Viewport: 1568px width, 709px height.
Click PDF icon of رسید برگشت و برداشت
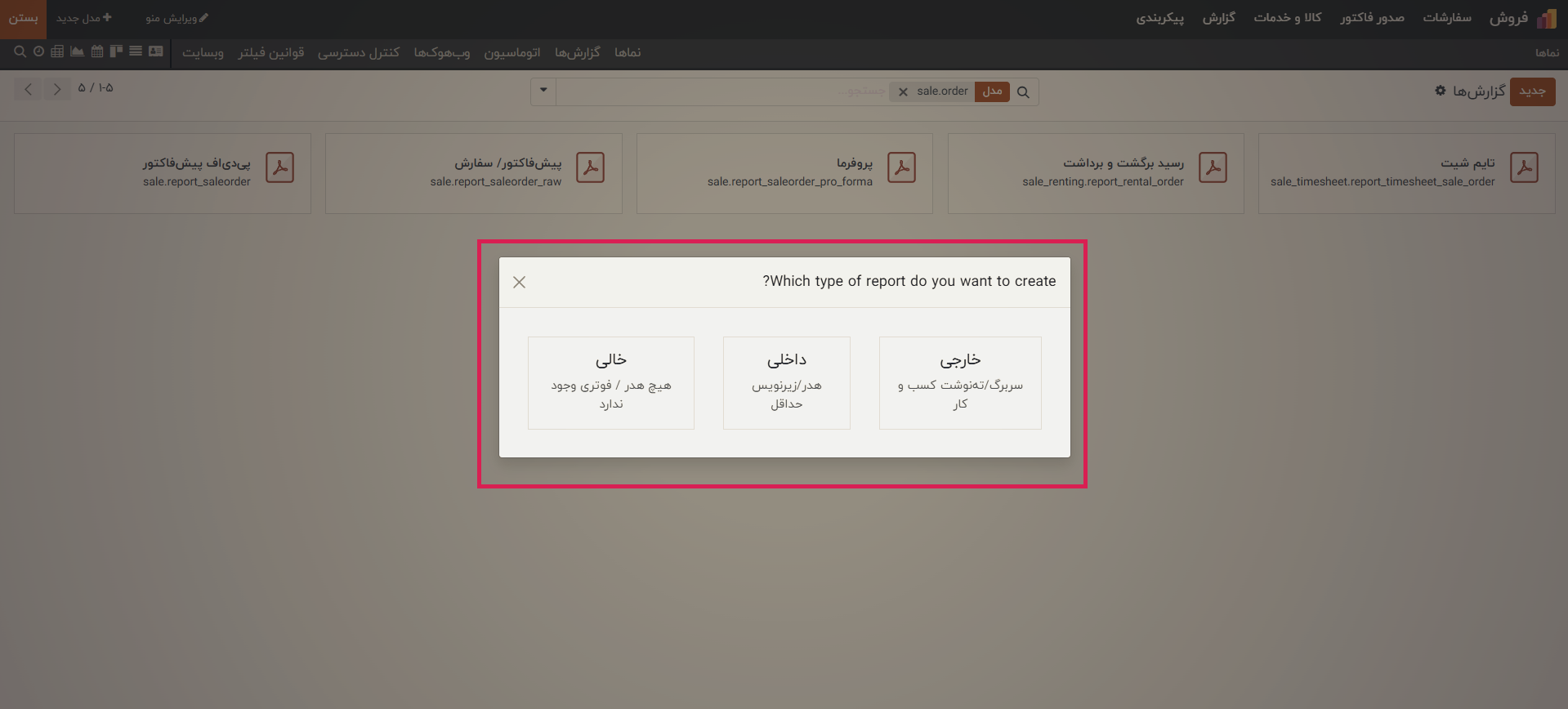[x=1213, y=167]
